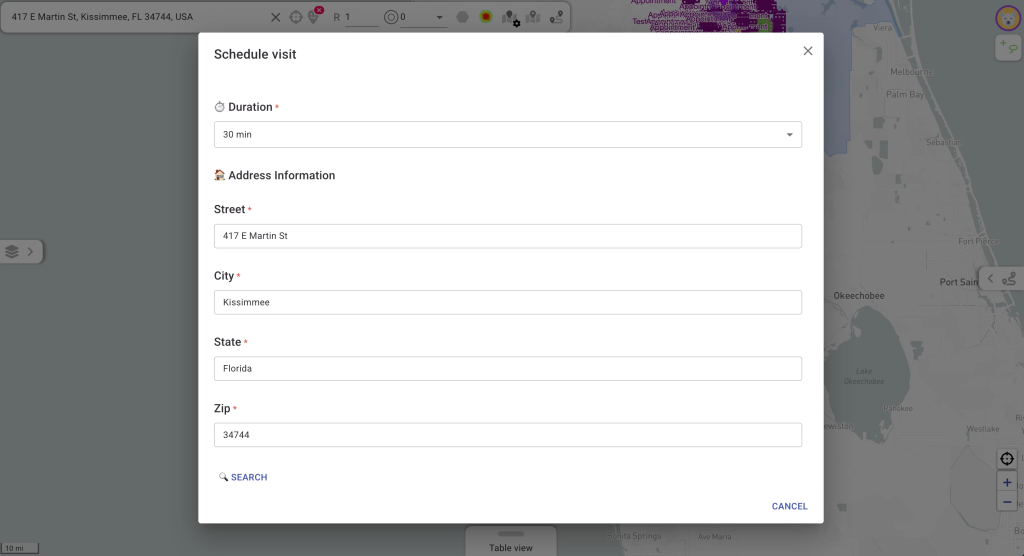The height and width of the screenshot is (556, 1024).
Task: Click the City field containing Kissimmee
Action: pyautogui.click(x=507, y=302)
